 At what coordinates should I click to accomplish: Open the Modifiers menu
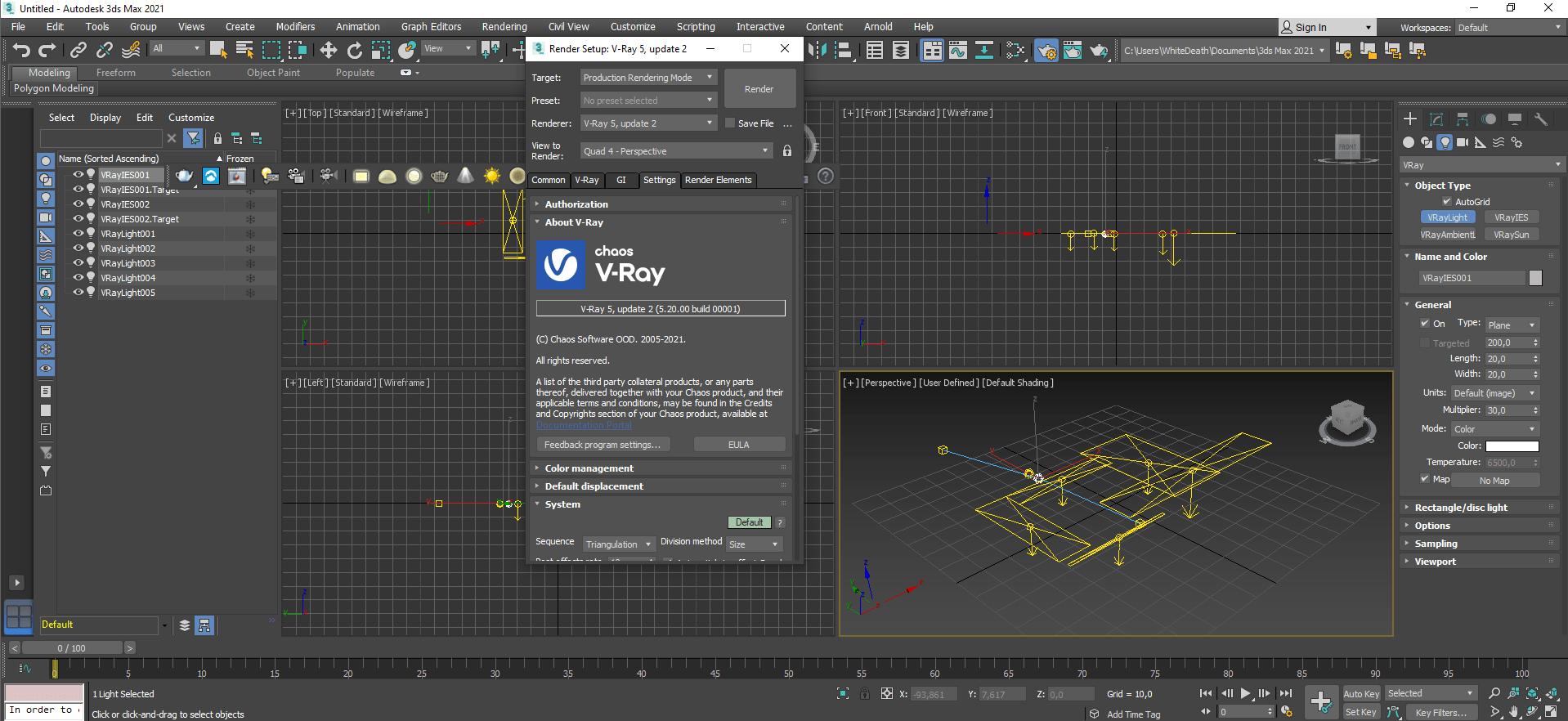click(295, 27)
